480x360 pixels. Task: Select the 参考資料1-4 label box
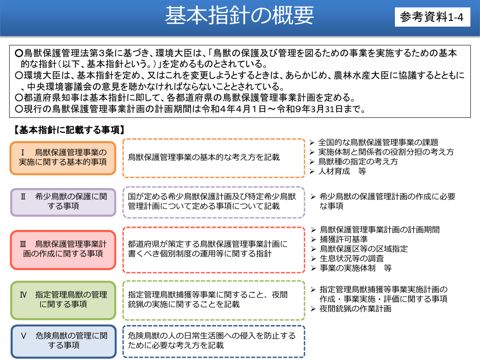(432, 17)
